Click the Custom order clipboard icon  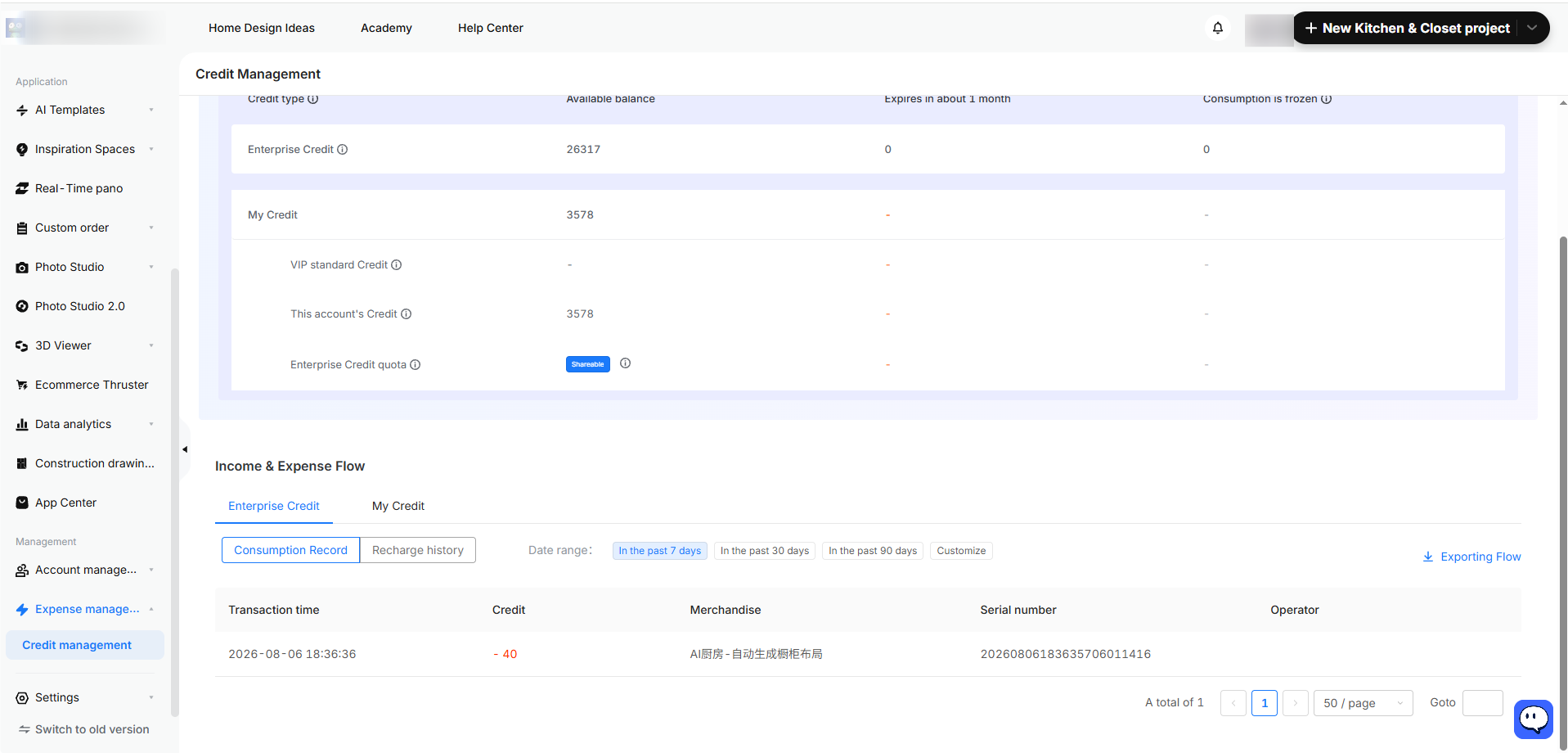click(22, 228)
